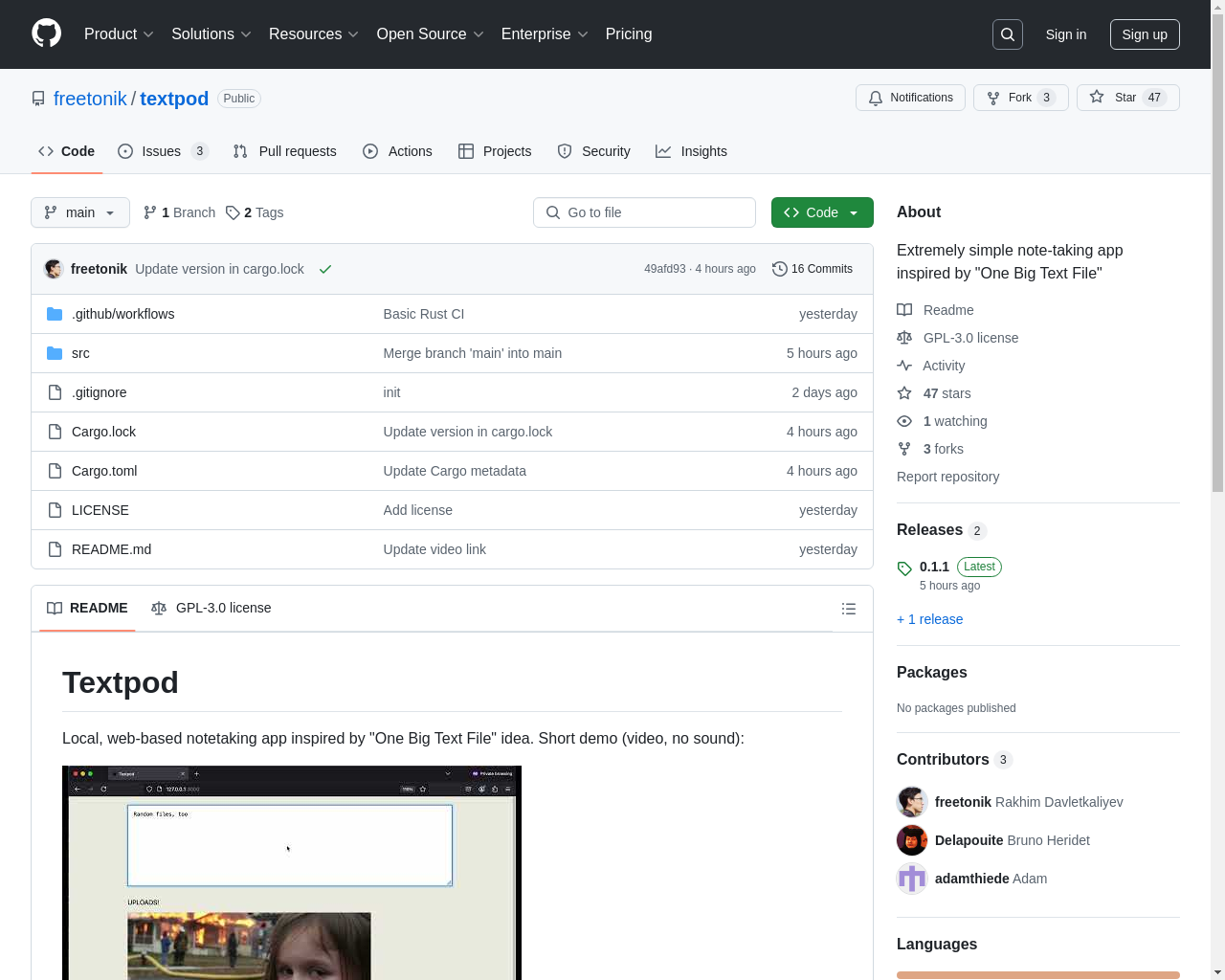Click the textpod repository name link
The height and width of the screenshot is (980, 1225).
[174, 99]
